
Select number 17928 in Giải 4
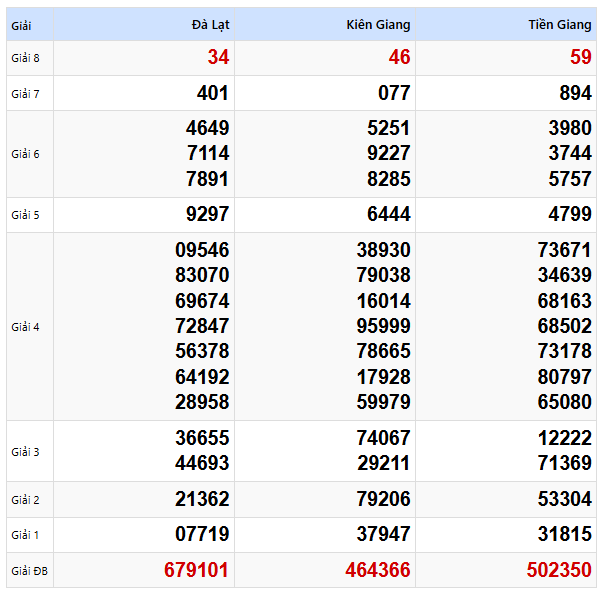(384, 377)
